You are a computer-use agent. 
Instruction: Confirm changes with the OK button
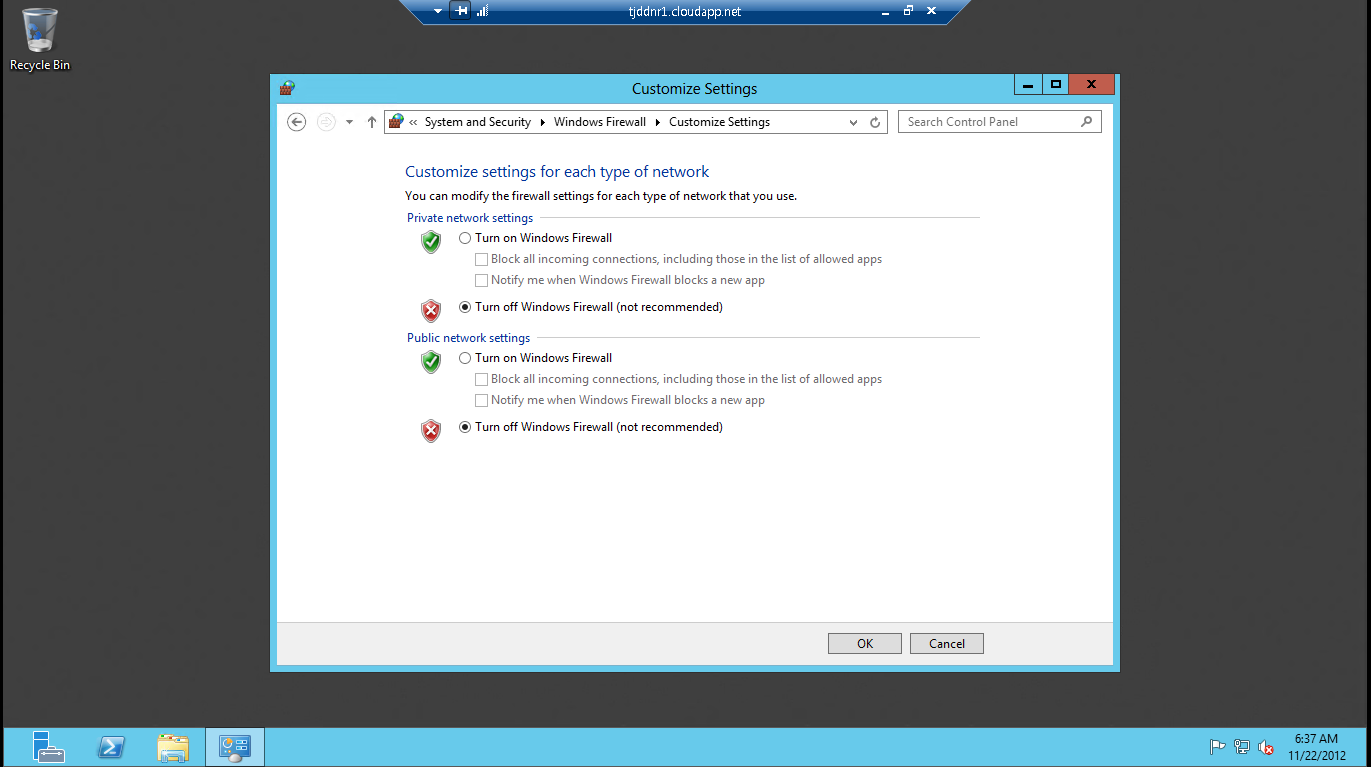click(x=865, y=644)
